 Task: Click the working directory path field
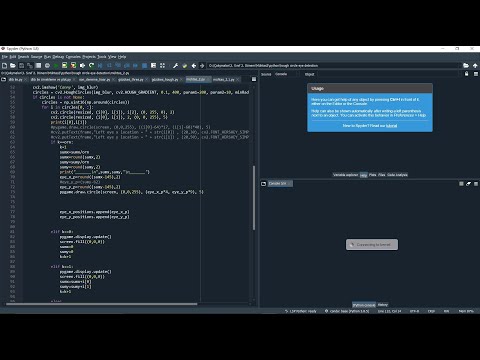pyautogui.click(x=334, y=66)
